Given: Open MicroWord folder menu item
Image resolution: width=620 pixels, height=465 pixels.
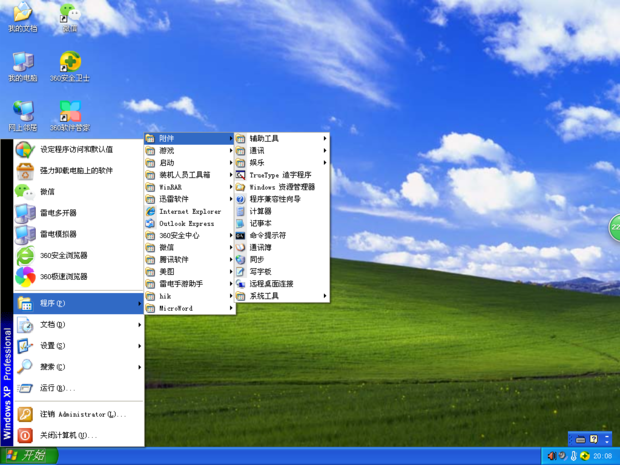Looking at the screenshot, I should (190, 308).
